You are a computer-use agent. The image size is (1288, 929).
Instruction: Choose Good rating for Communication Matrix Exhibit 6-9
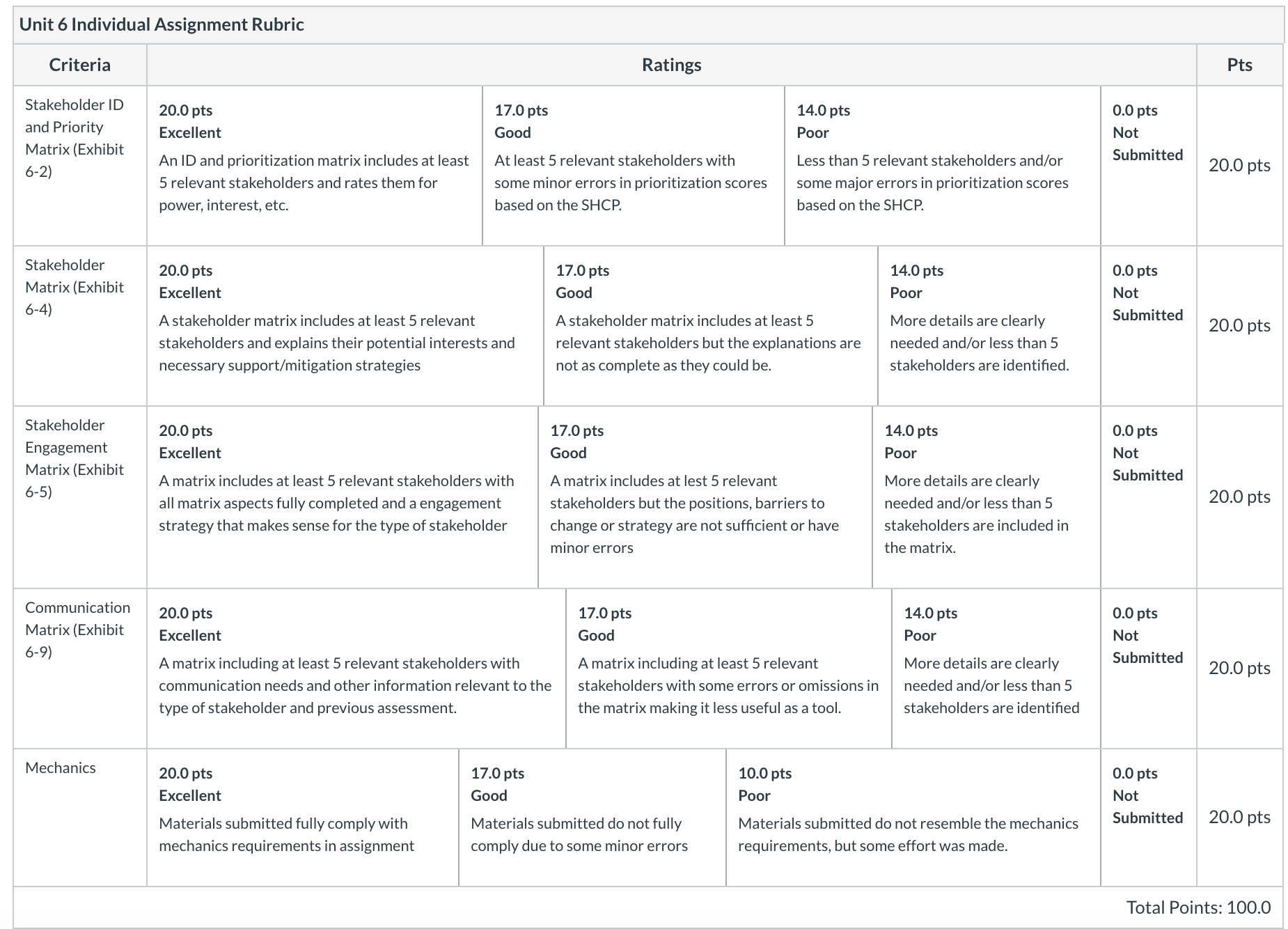pyautogui.click(x=729, y=669)
